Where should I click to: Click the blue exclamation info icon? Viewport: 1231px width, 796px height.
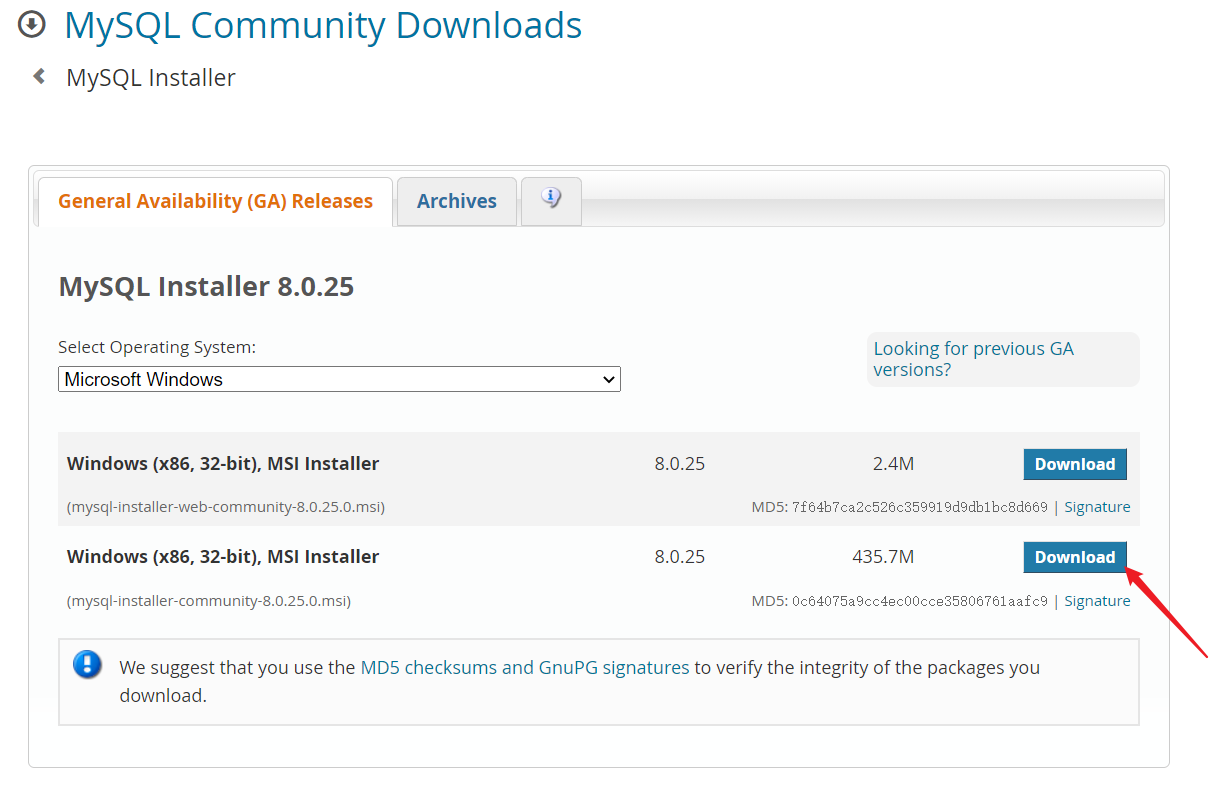click(88, 664)
